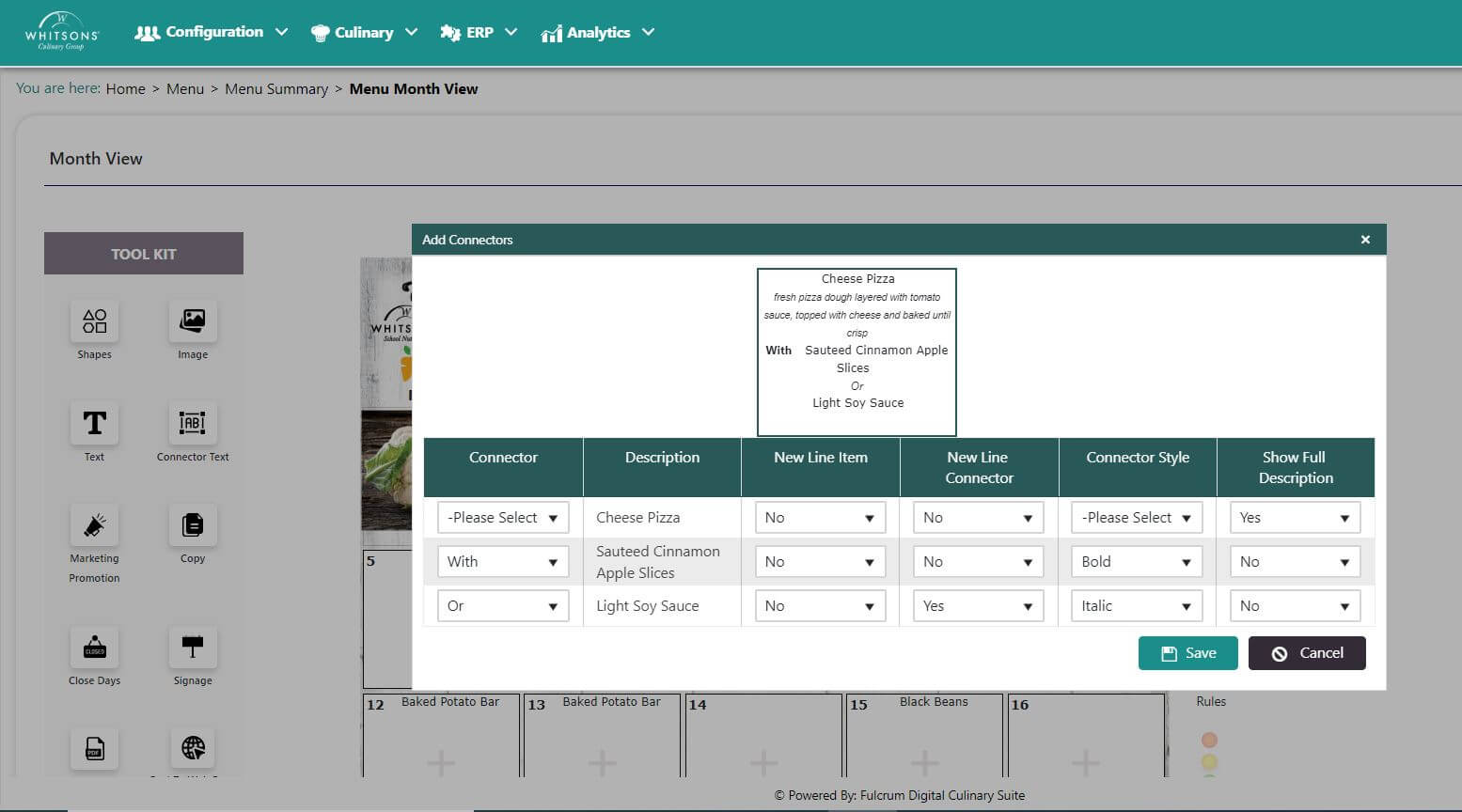Close the Add Connectors dialog with X
The image size is (1462, 812).
pos(1365,240)
